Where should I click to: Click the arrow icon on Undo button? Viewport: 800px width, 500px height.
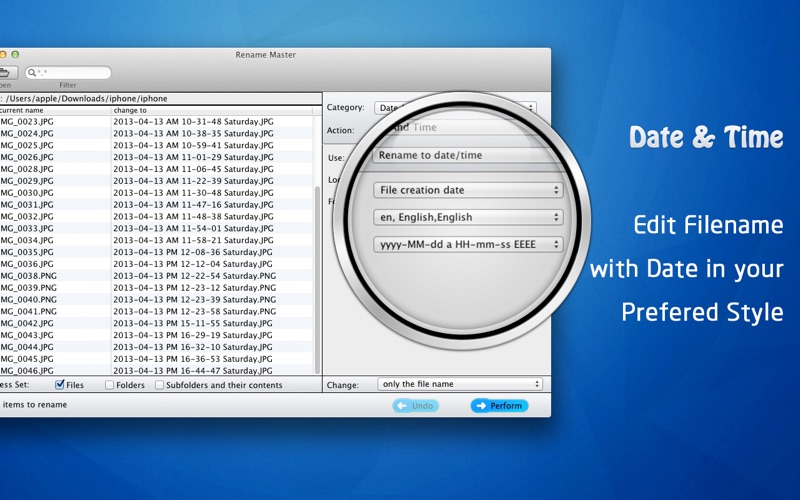pyautogui.click(x=402, y=406)
